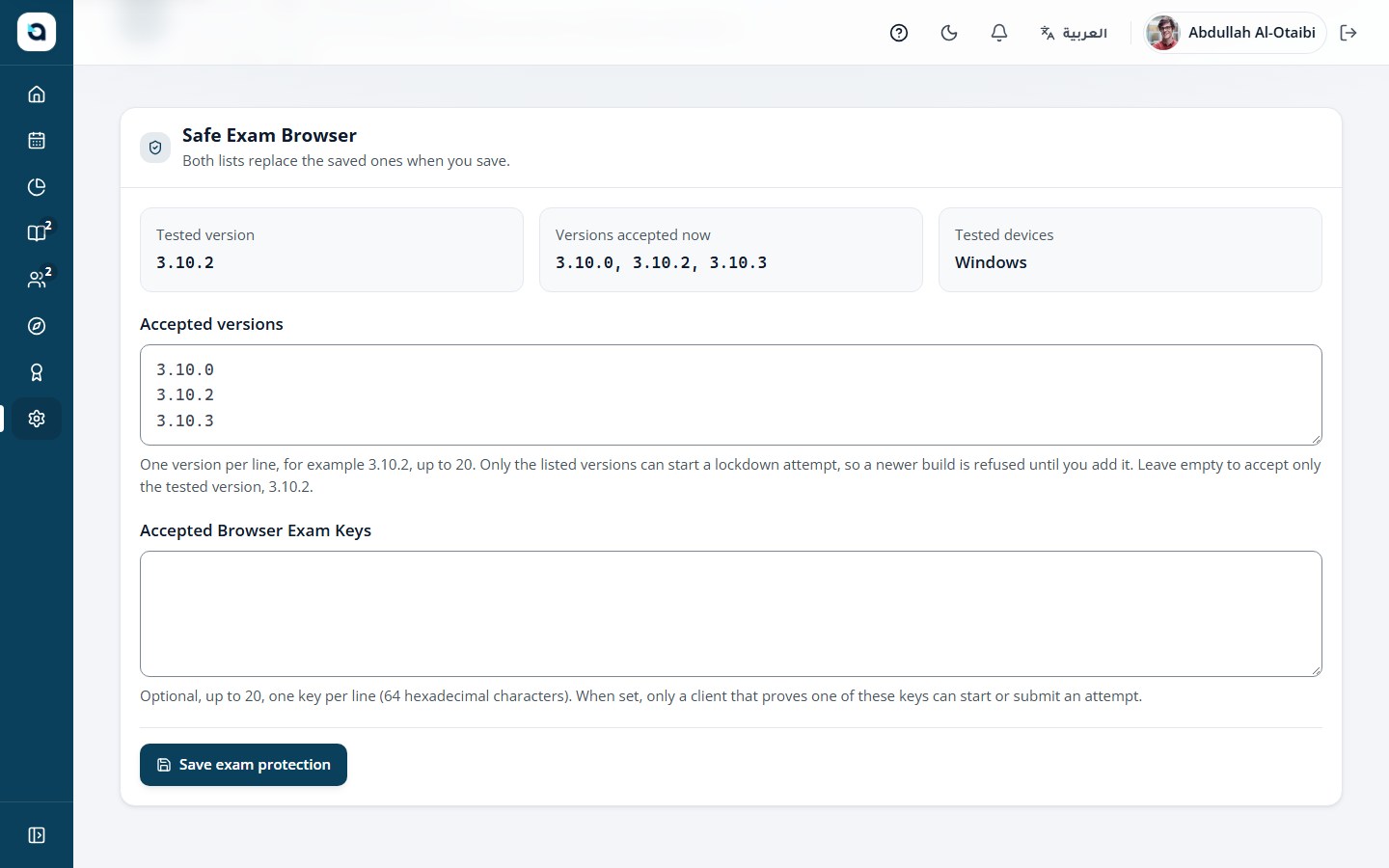Click the Browser Exam Keys resize handle
This screenshot has height=868, width=1389.
coord(1316,670)
